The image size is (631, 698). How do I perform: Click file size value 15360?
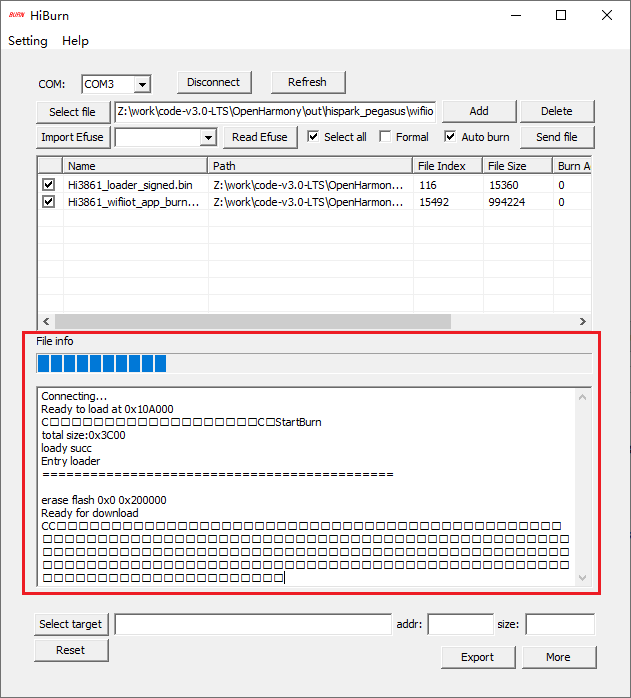click(504, 185)
